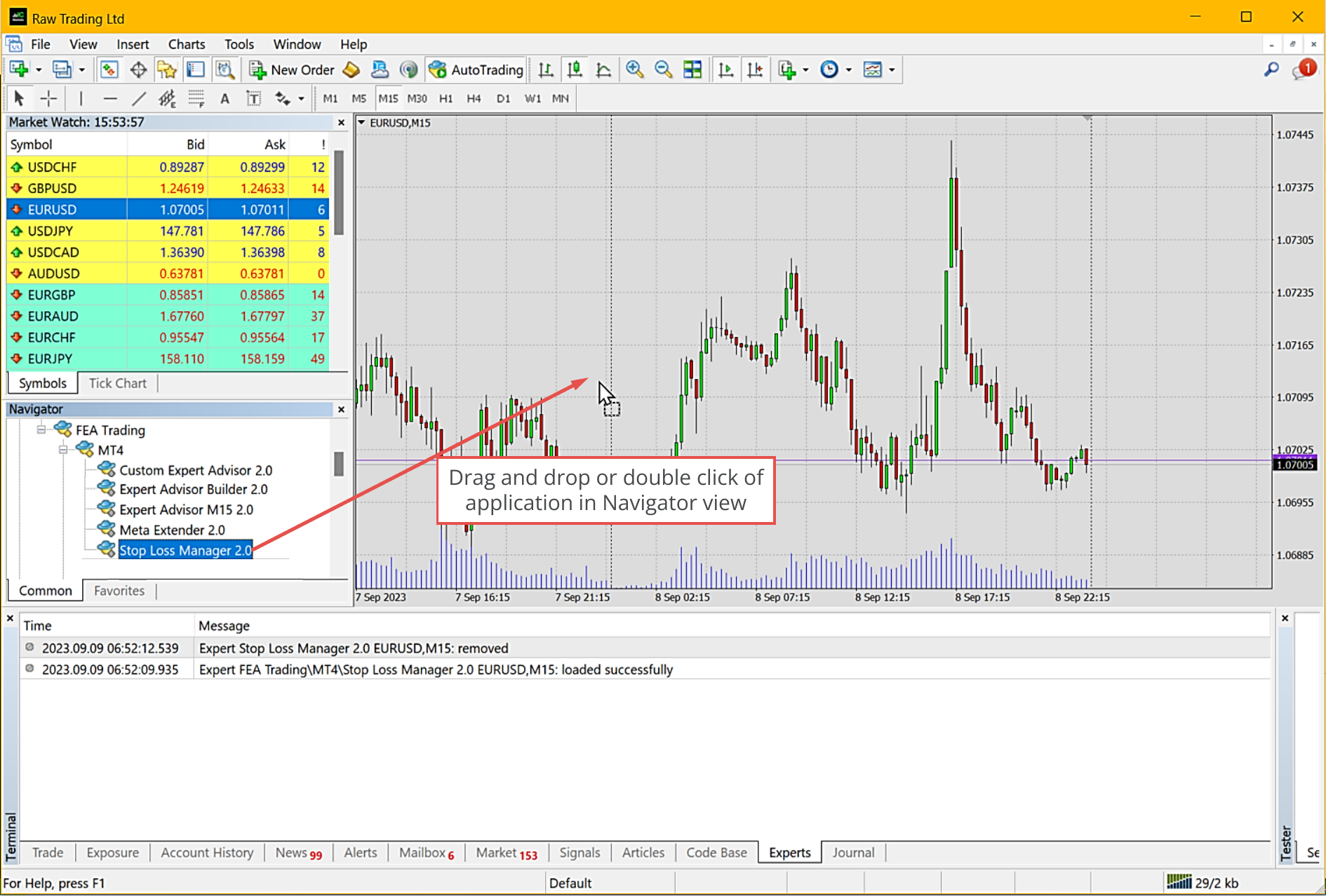
Task: Click the Navigator vertical scrollbar thumb
Action: coord(339,464)
